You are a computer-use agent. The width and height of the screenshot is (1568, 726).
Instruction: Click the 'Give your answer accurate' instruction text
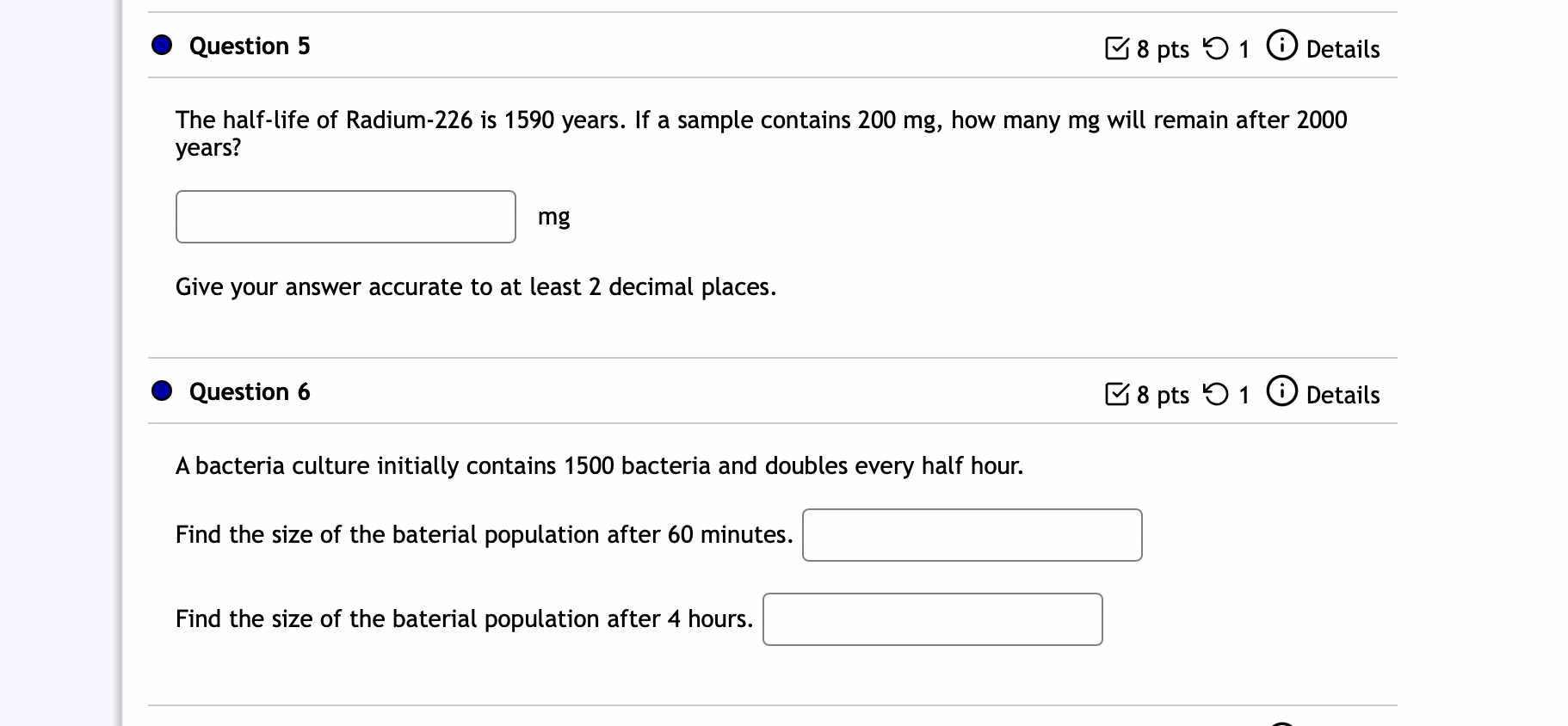476,287
